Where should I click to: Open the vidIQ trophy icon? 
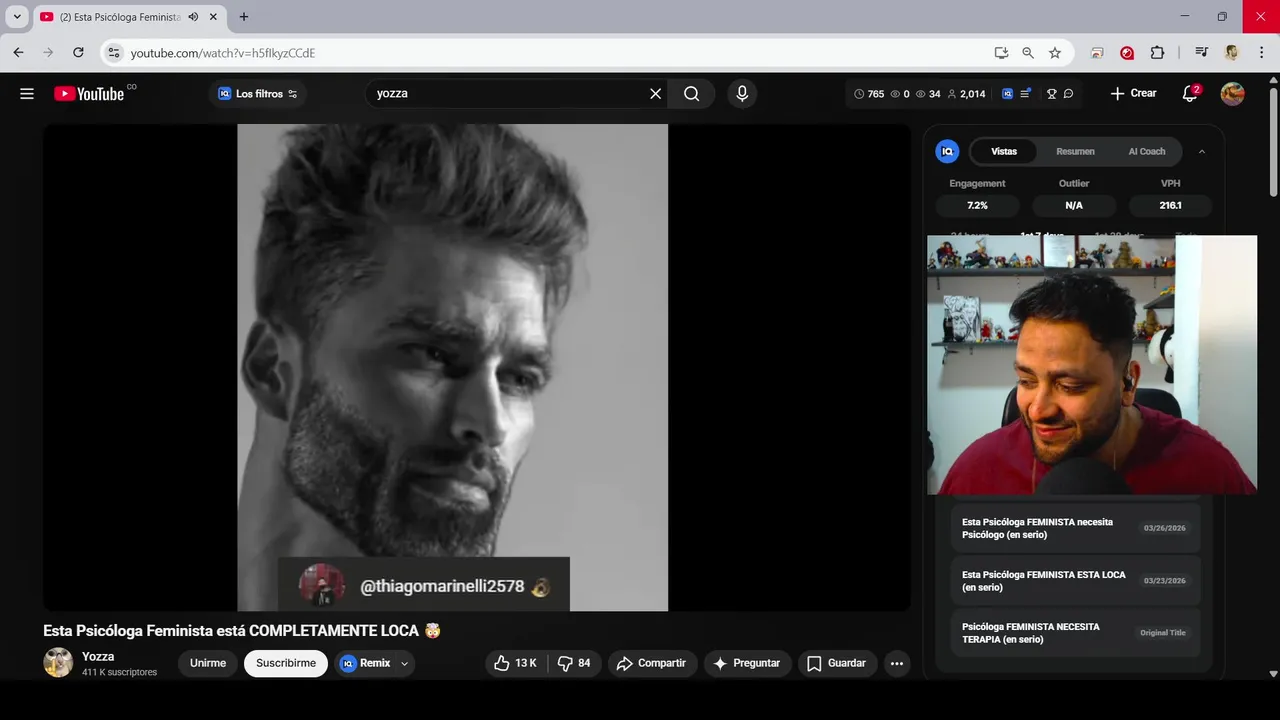click(1051, 93)
